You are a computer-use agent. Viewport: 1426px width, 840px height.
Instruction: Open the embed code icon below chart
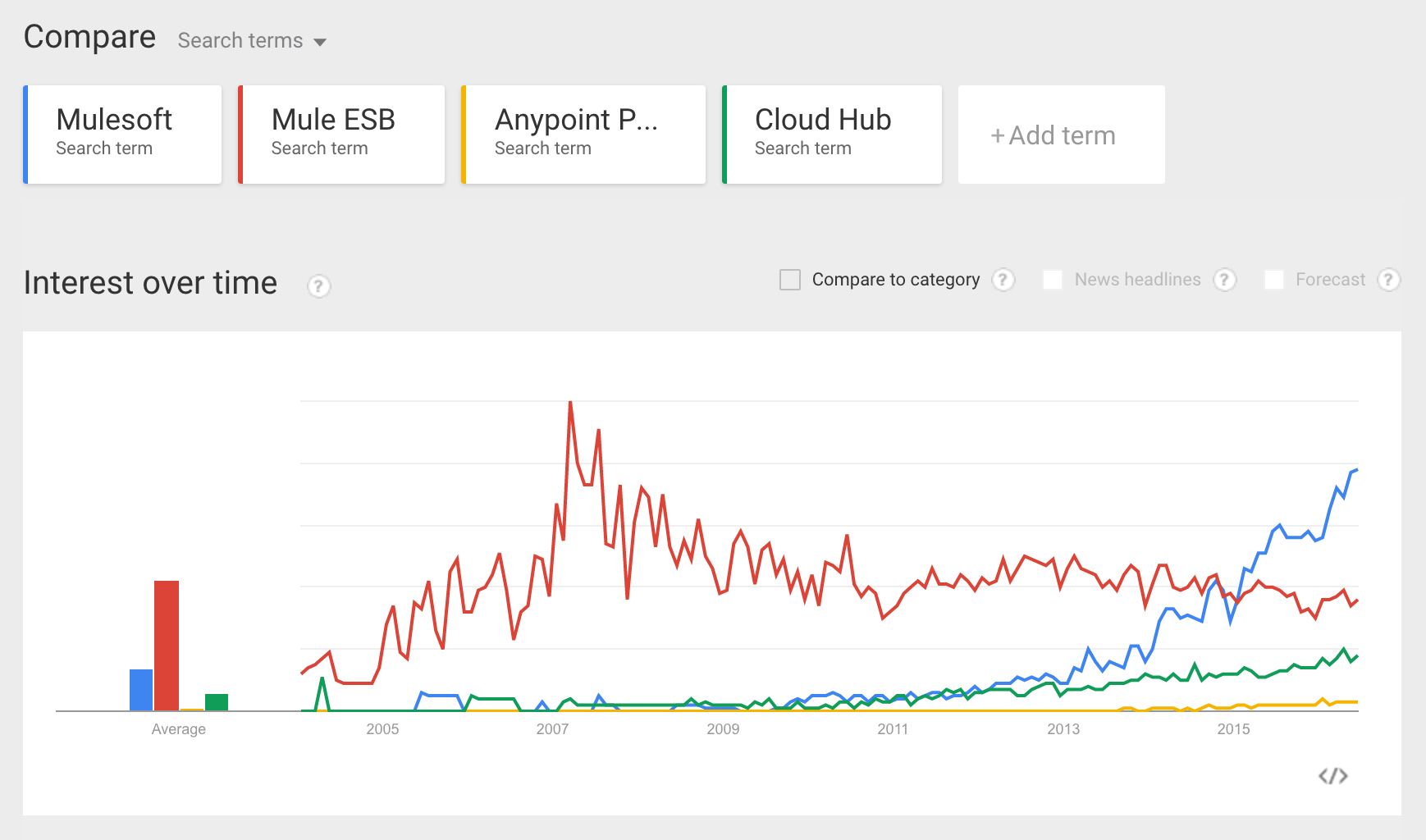pos(1333,776)
